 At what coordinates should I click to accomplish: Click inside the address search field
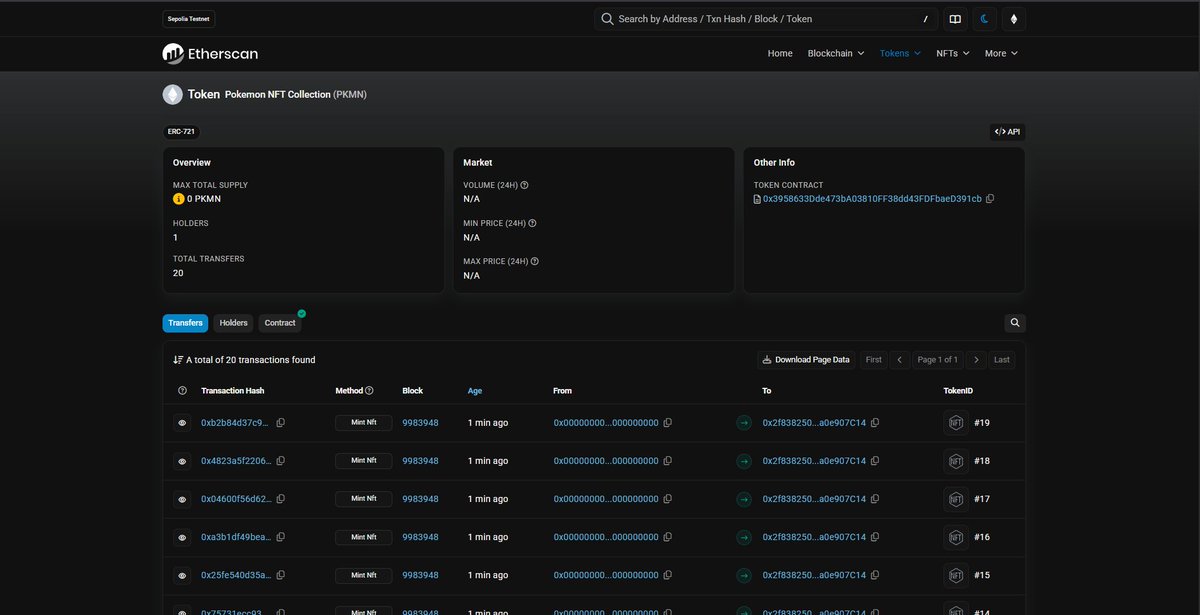(766, 19)
